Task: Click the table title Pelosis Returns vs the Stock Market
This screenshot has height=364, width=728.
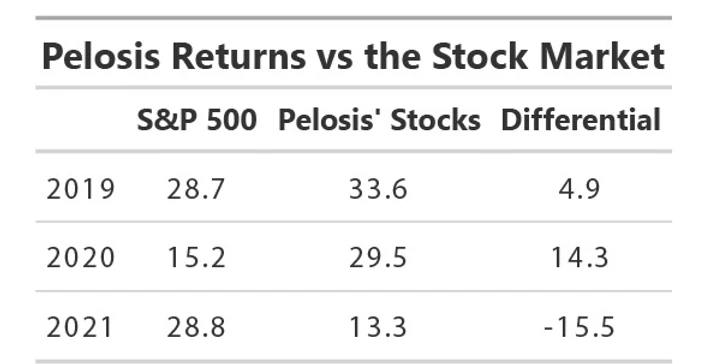Action: 353,56
